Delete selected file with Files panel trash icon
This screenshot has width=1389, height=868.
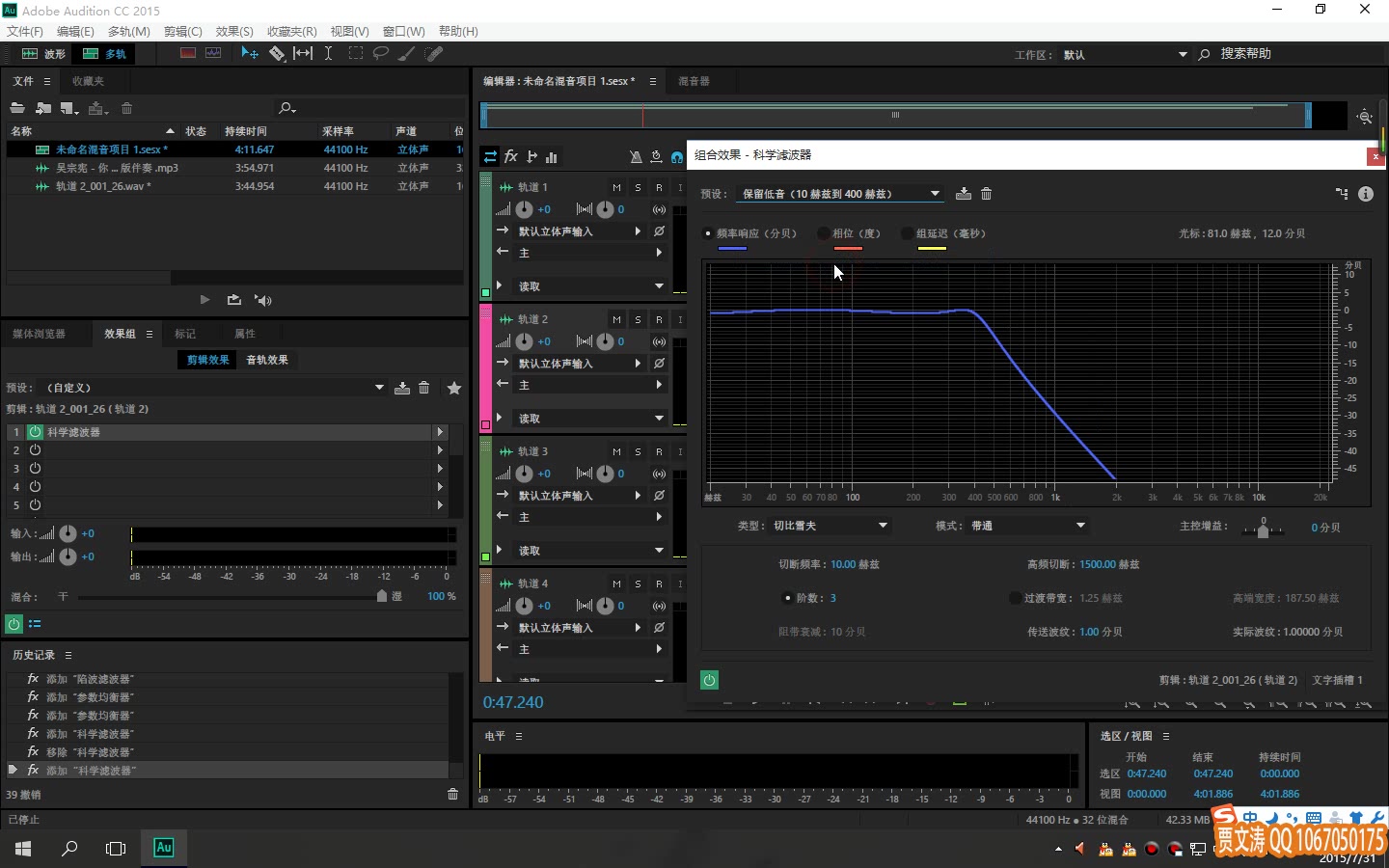click(126, 108)
